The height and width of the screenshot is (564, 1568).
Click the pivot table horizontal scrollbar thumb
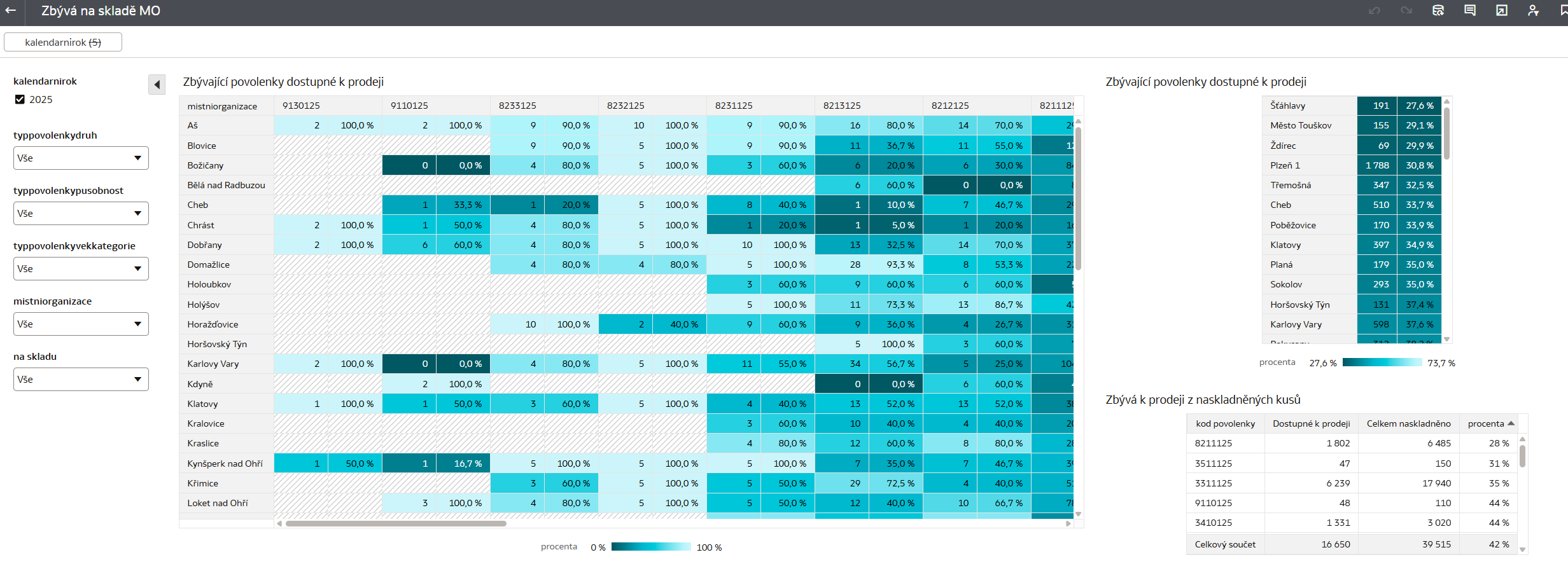396,524
